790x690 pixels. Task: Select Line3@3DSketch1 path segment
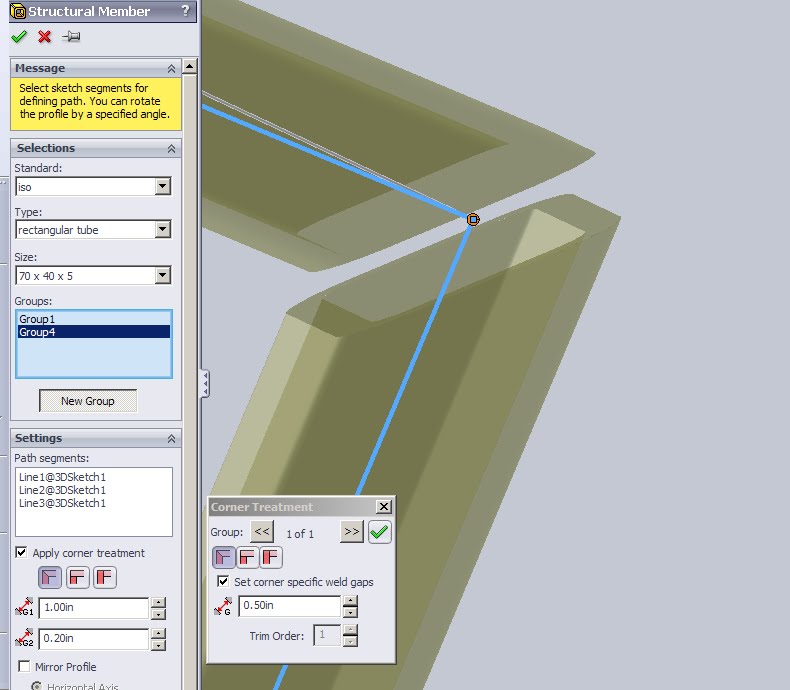pos(62,503)
